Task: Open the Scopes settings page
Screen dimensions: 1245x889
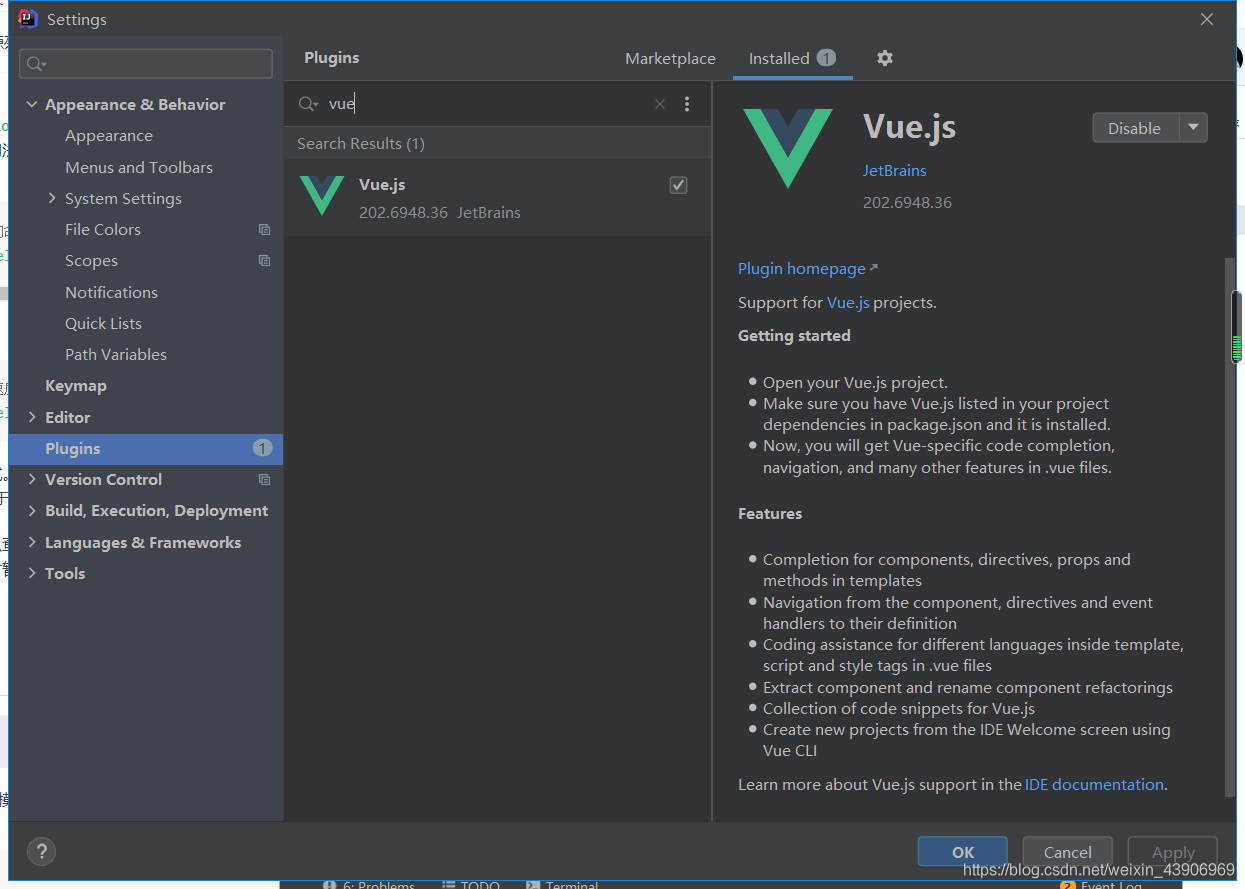Action: pos(91,261)
